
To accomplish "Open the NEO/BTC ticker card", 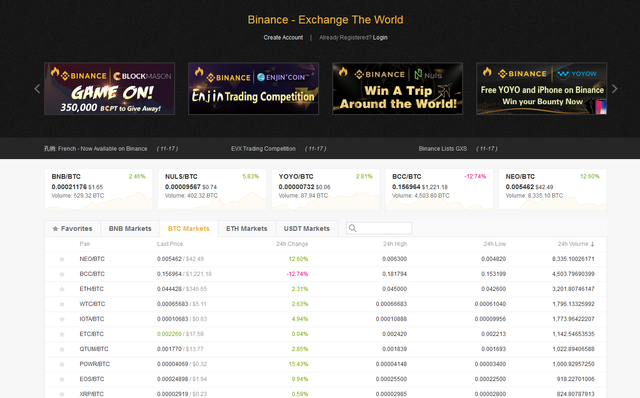I will (x=552, y=189).
